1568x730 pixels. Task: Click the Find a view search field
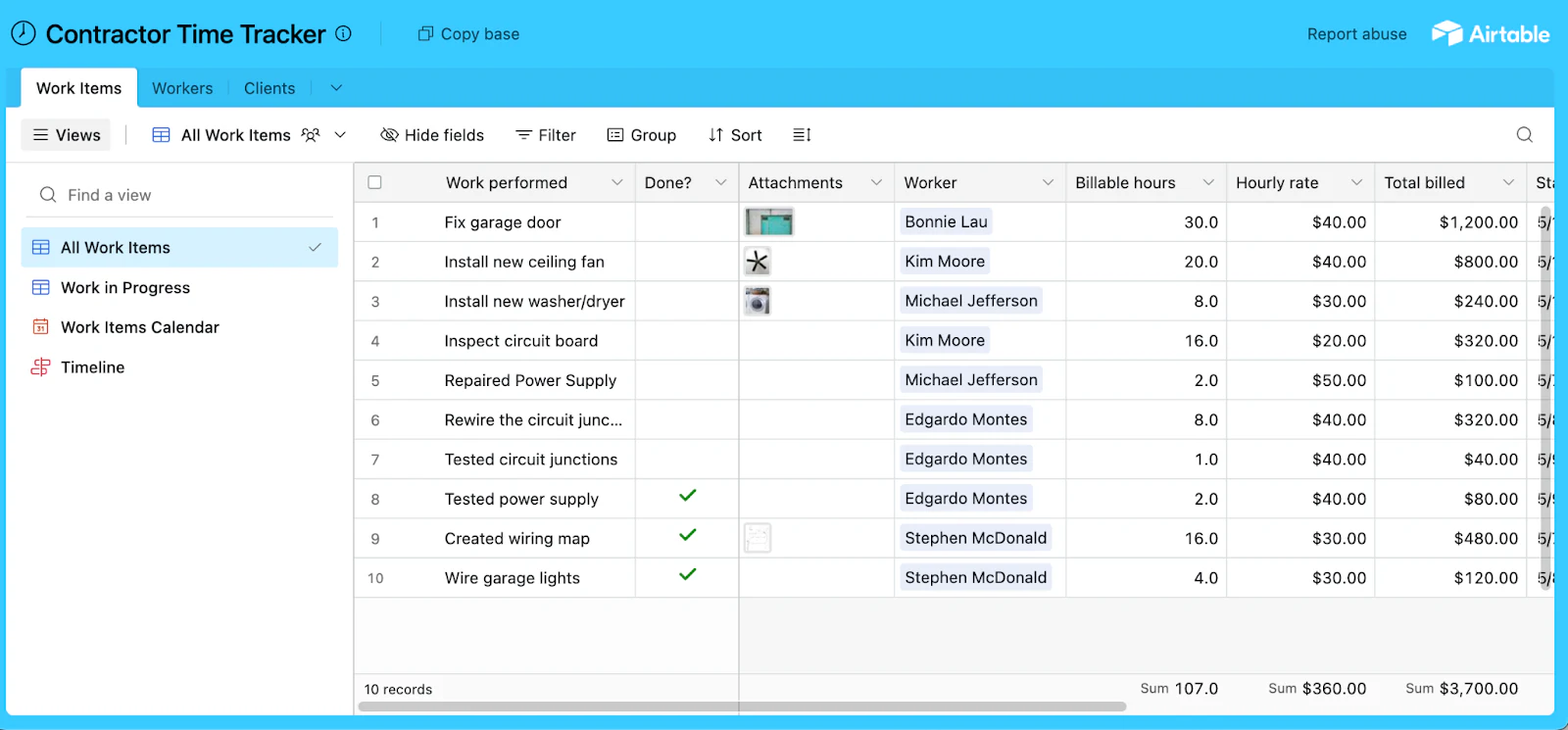pos(179,195)
